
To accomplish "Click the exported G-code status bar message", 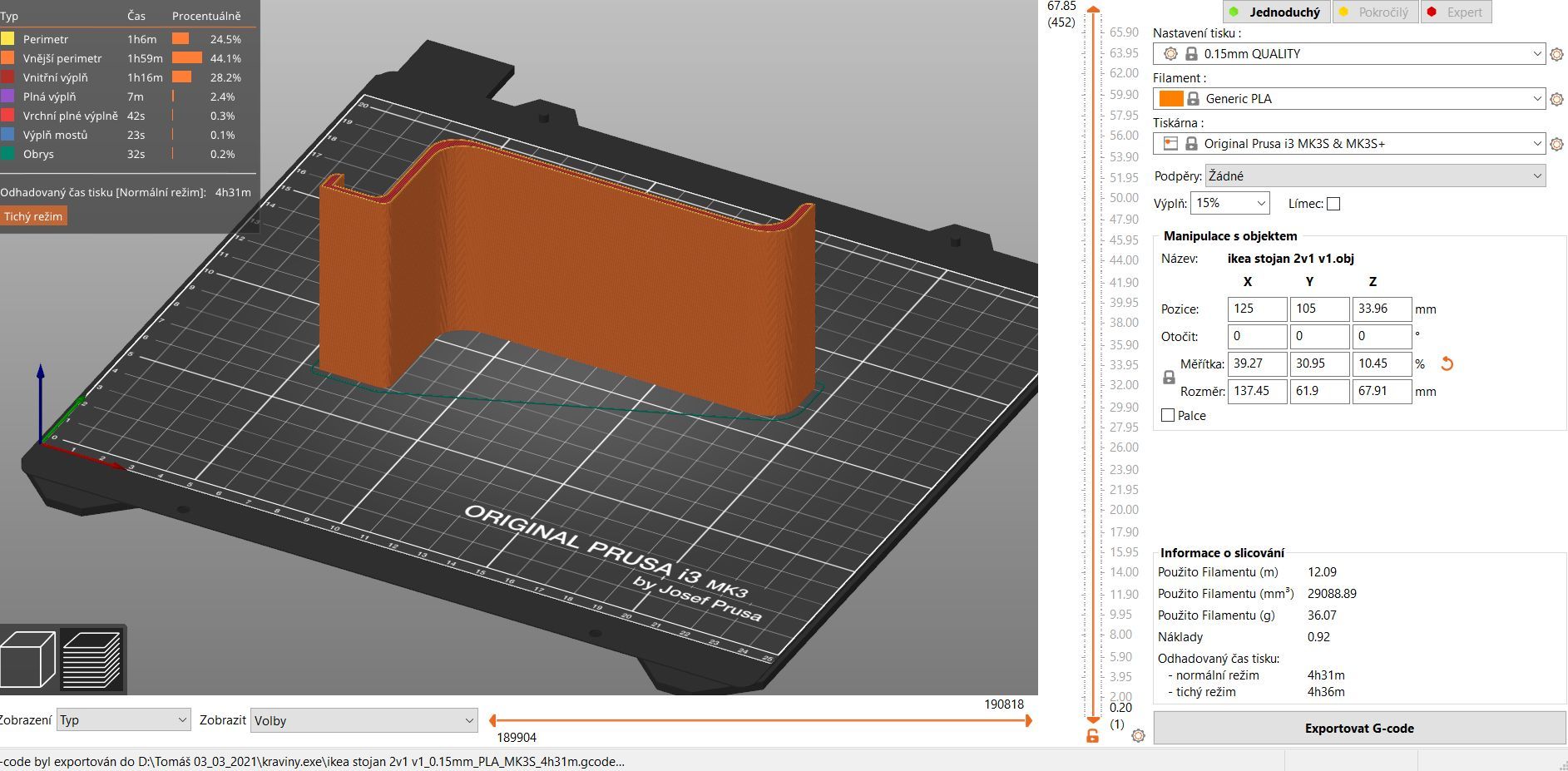I will pyautogui.click(x=312, y=761).
